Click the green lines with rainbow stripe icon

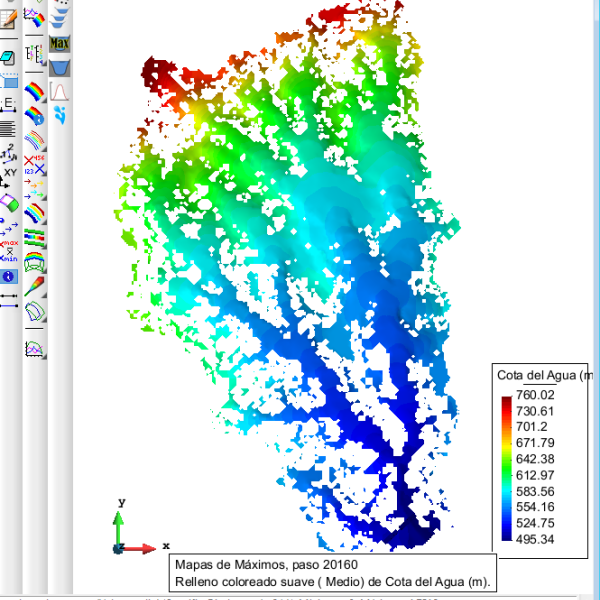point(35,238)
